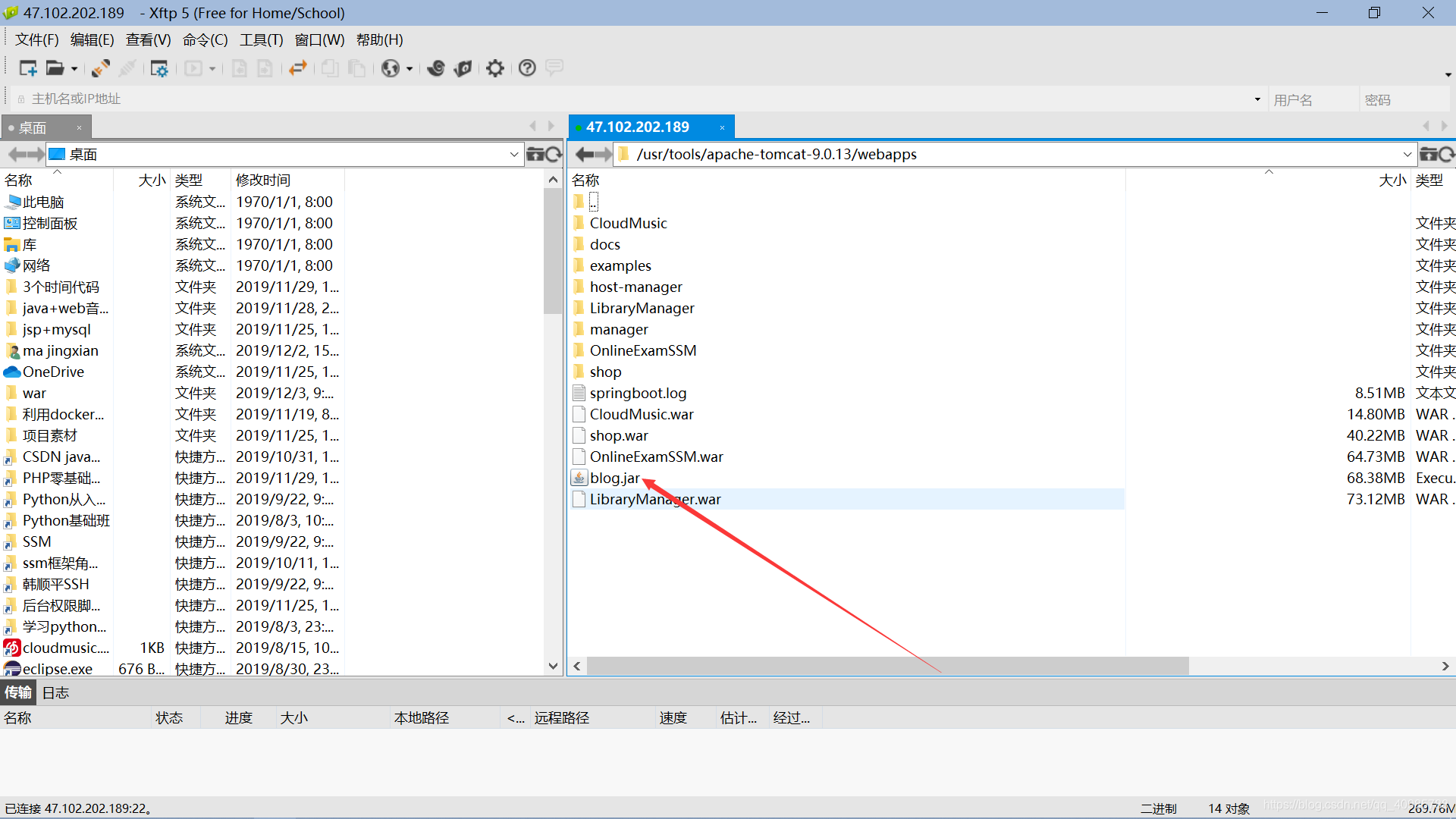This screenshot has height=819, width=1456.
Task: Click back arrow in the remote pane
Action: pyautogui.click(x=585, y=155)
